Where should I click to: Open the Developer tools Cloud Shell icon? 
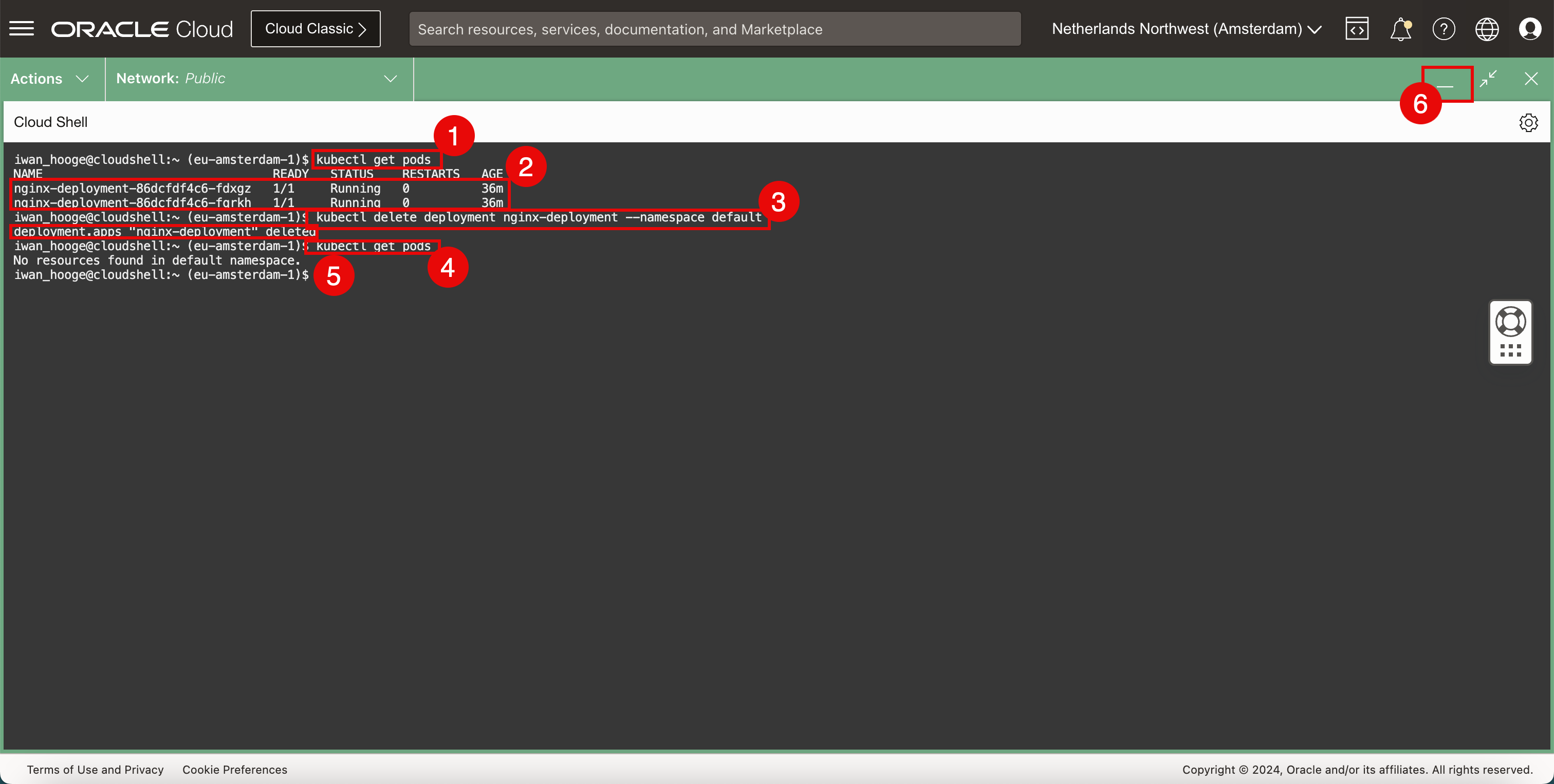[1357, 29]
